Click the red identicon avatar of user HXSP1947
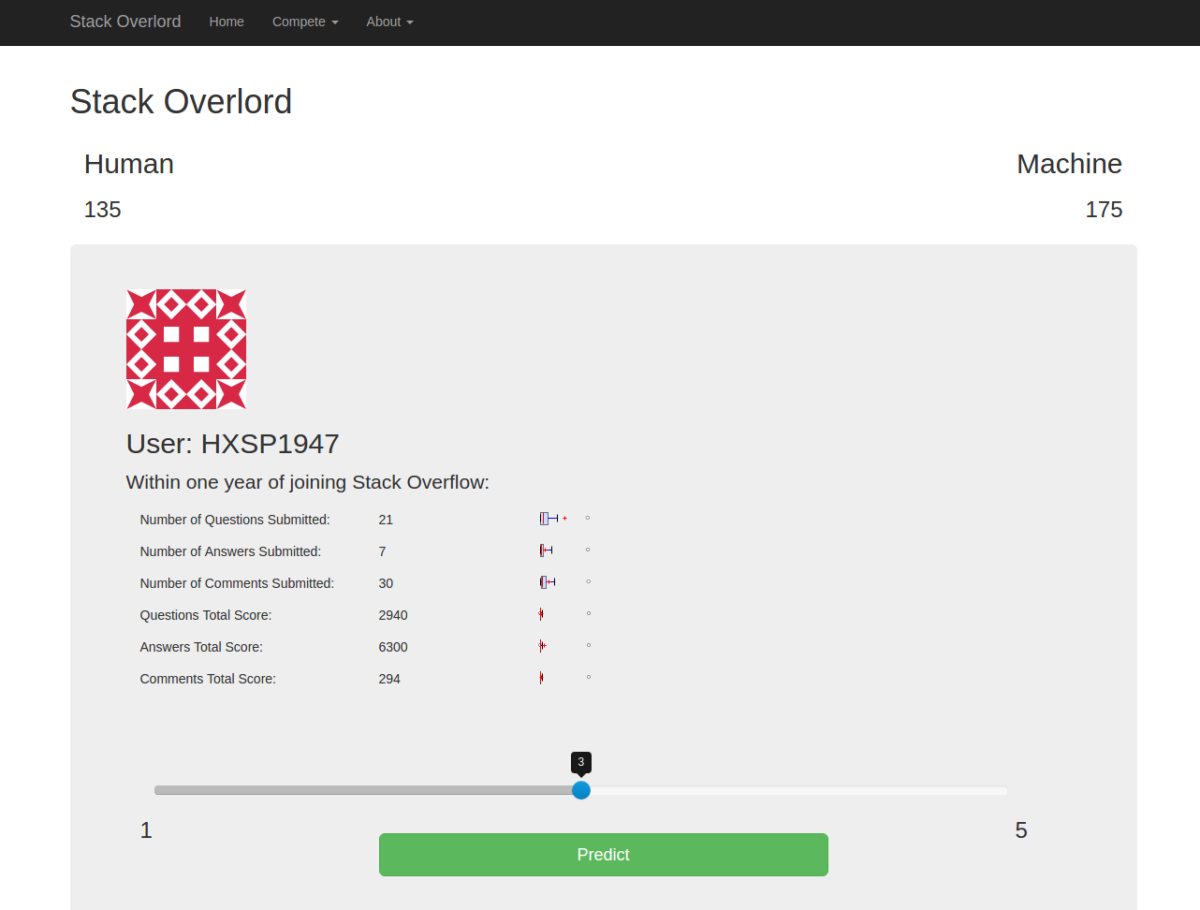 click(186, 349)
